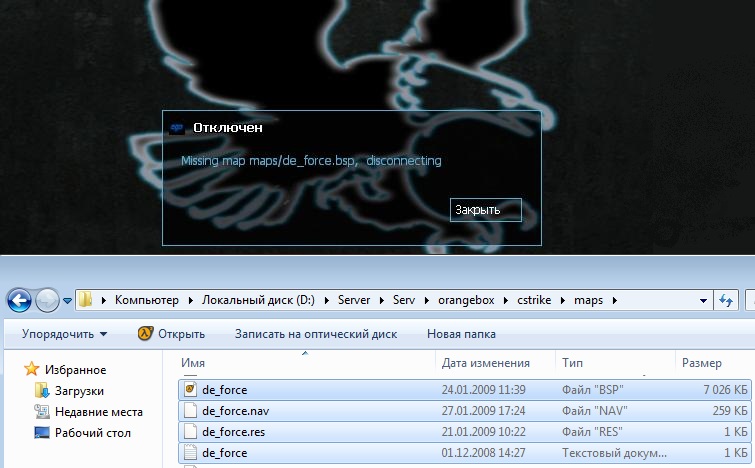Select the de_force.nav file

pos(465,411)
